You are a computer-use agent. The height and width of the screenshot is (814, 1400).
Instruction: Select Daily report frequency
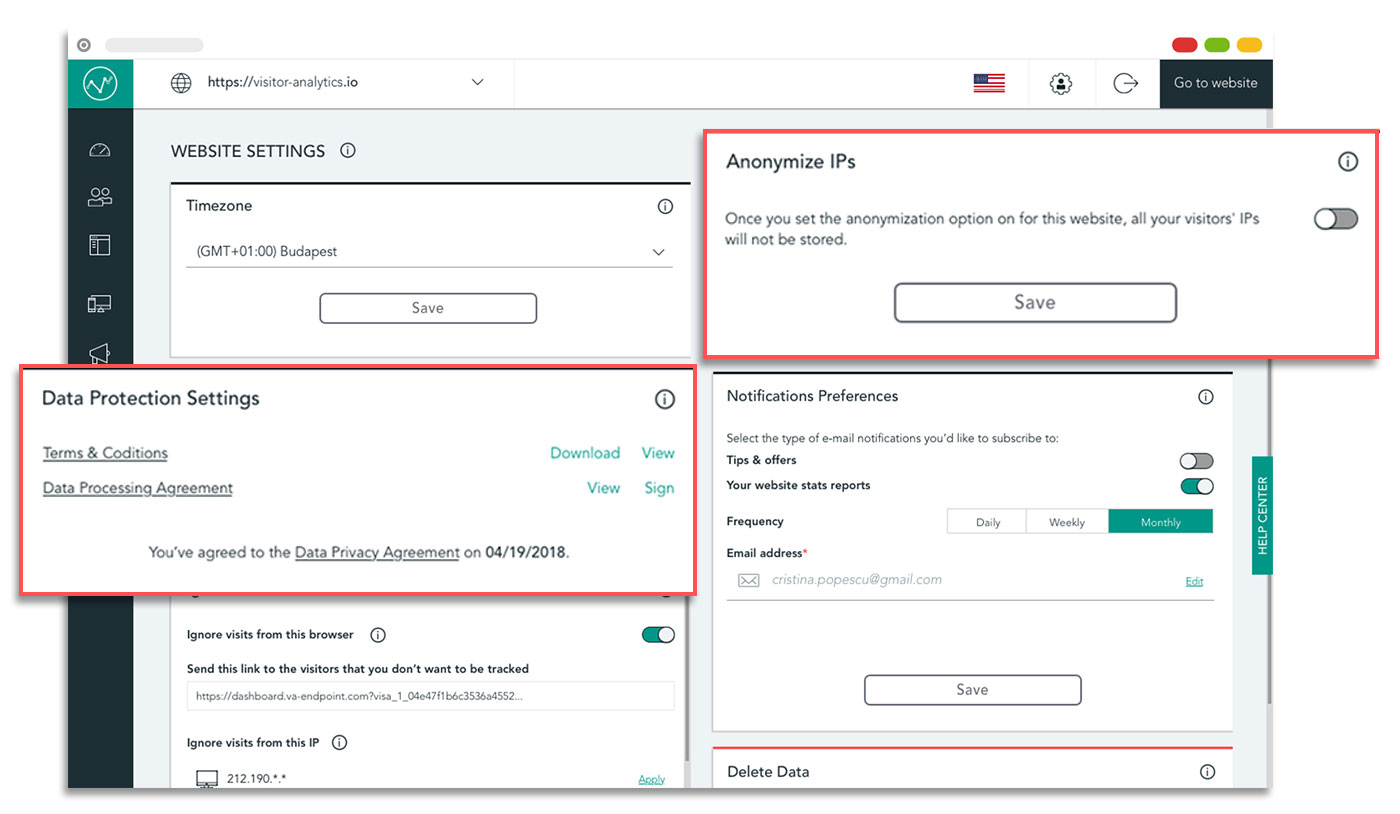[987, 522]
